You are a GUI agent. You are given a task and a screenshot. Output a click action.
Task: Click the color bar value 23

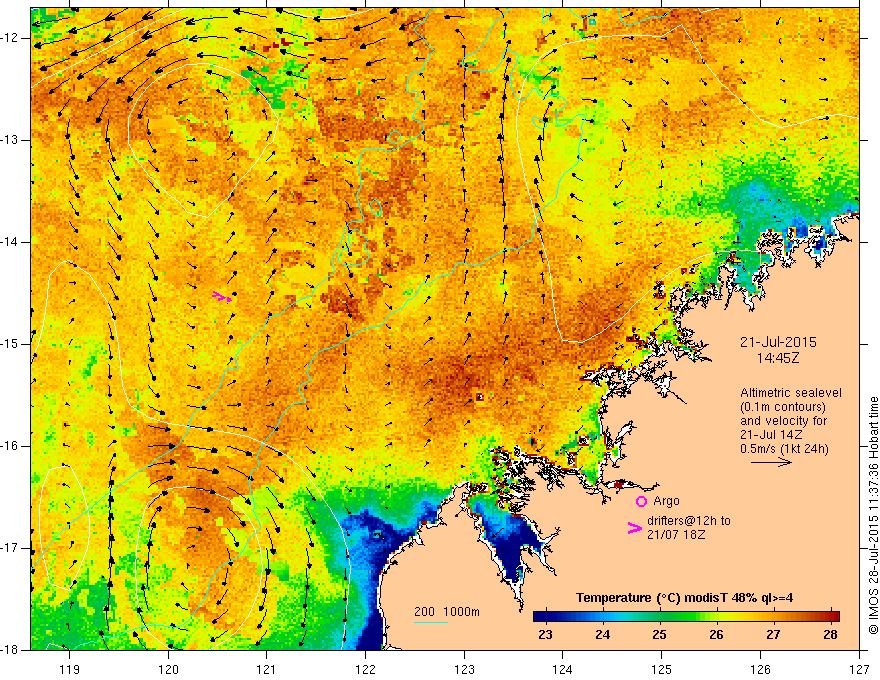tap(545, 635)
